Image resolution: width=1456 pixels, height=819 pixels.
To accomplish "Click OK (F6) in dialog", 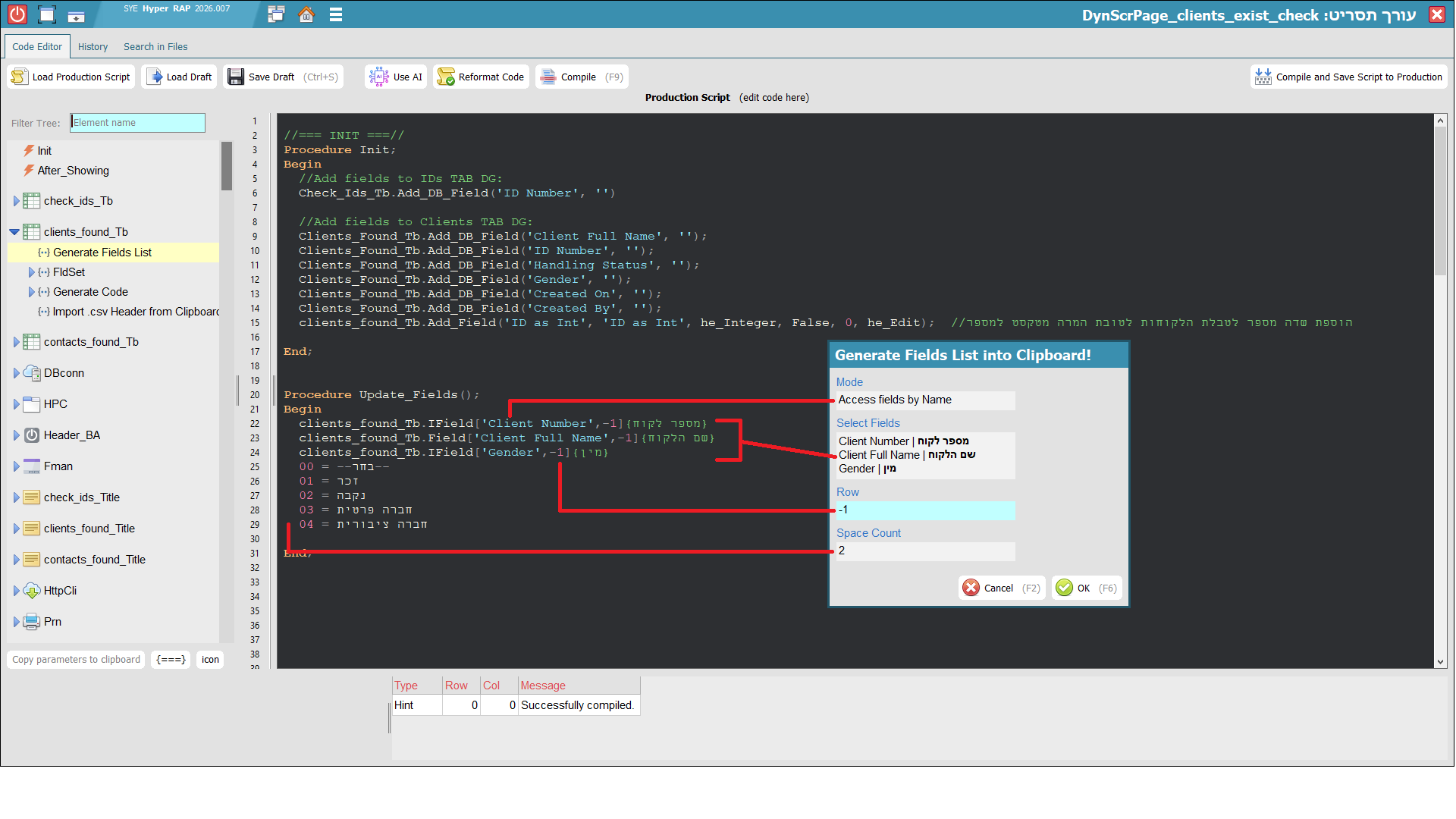I will tap(1087, 588).
